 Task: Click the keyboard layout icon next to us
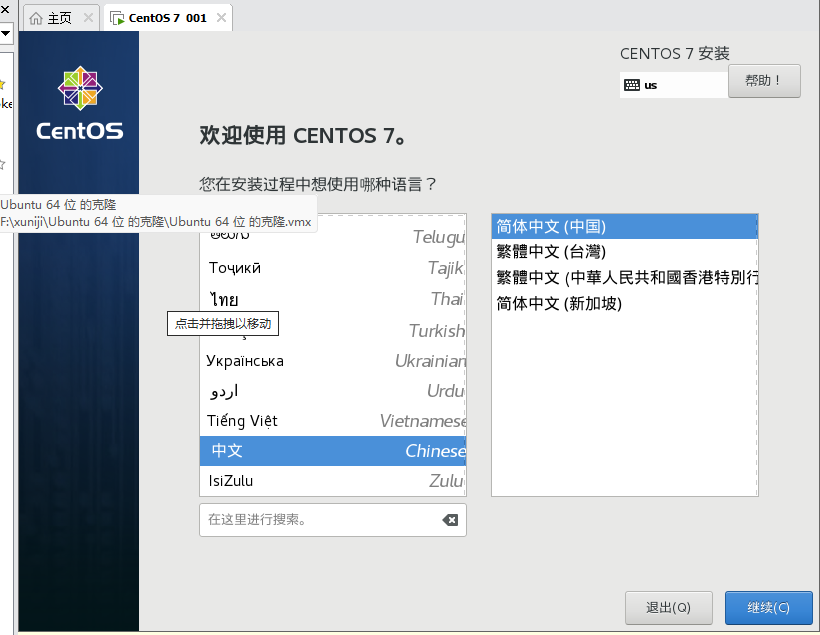point(632,85)
